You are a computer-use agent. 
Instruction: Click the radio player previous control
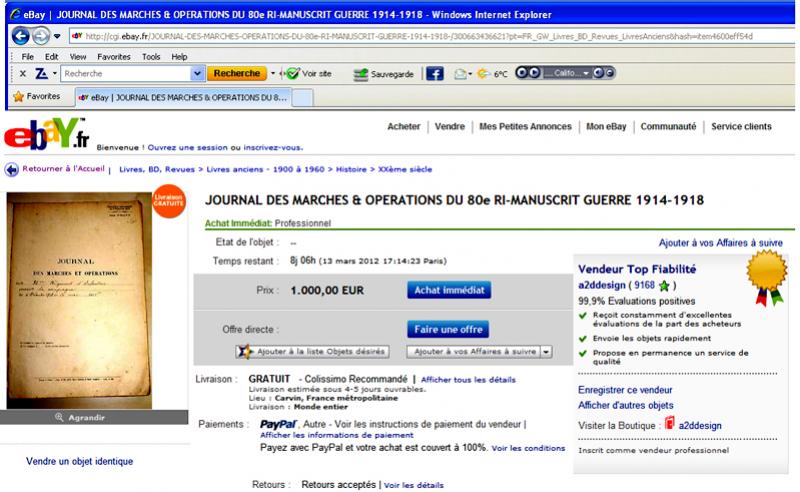point(521,72)
